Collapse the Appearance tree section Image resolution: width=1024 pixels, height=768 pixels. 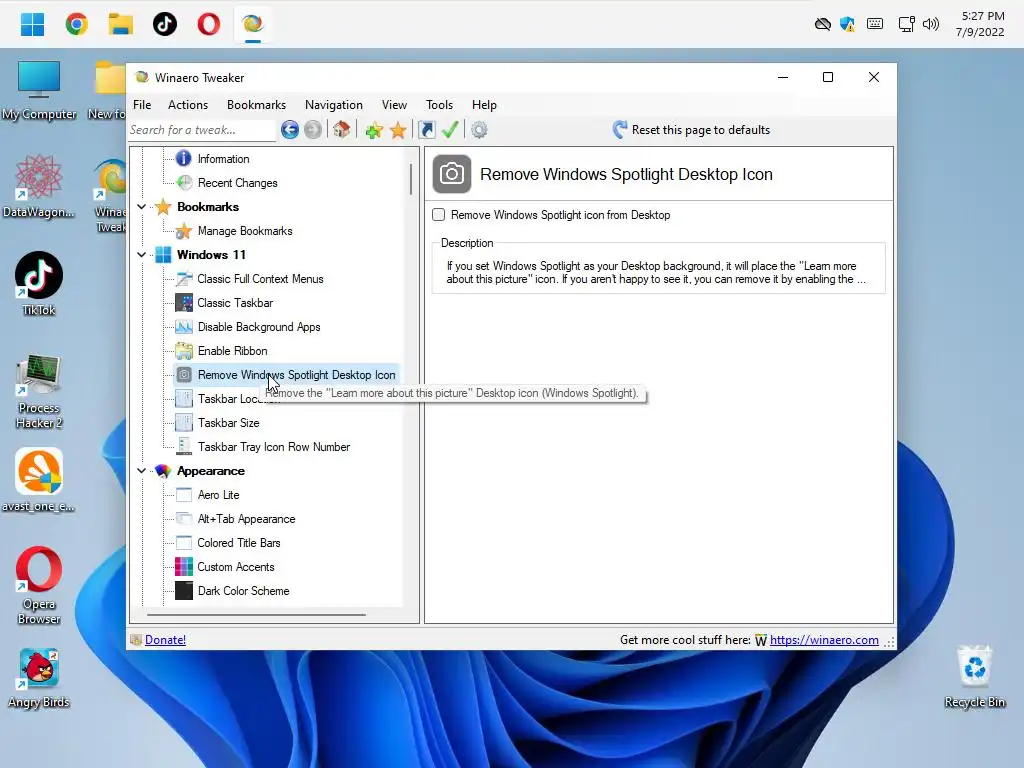[x=142, y=471]
